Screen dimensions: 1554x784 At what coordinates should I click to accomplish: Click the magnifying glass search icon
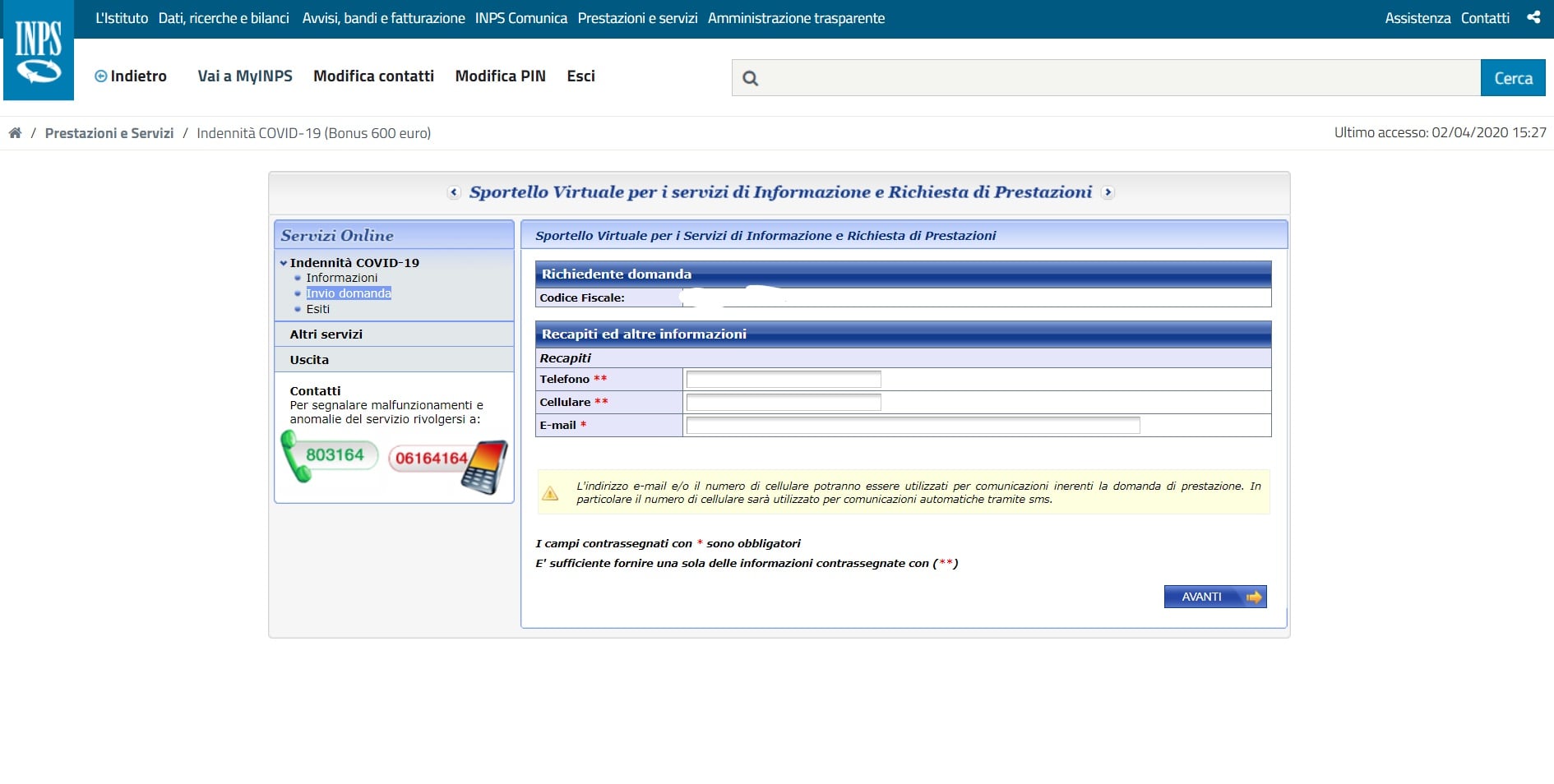[750, 78]
